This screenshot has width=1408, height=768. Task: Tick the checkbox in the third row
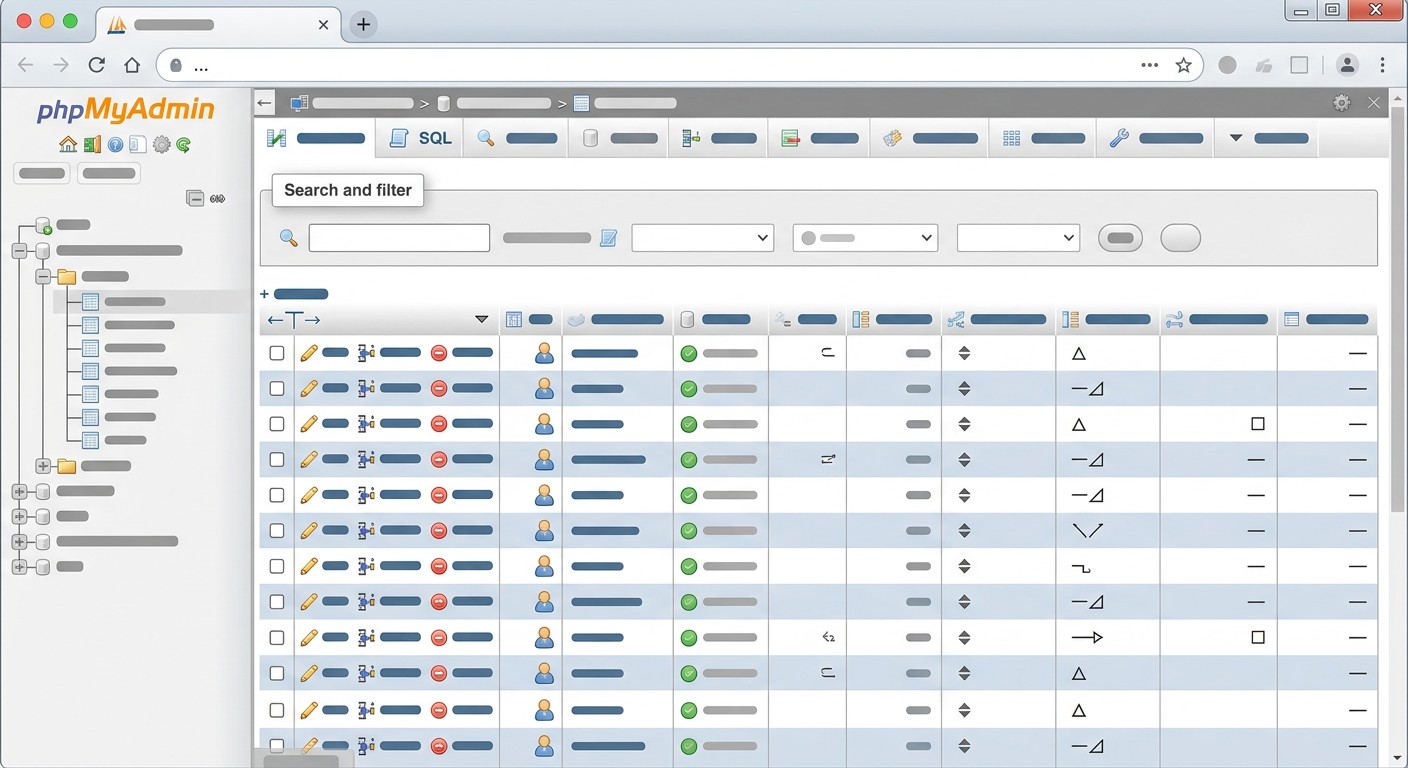(x=277, y=424)
